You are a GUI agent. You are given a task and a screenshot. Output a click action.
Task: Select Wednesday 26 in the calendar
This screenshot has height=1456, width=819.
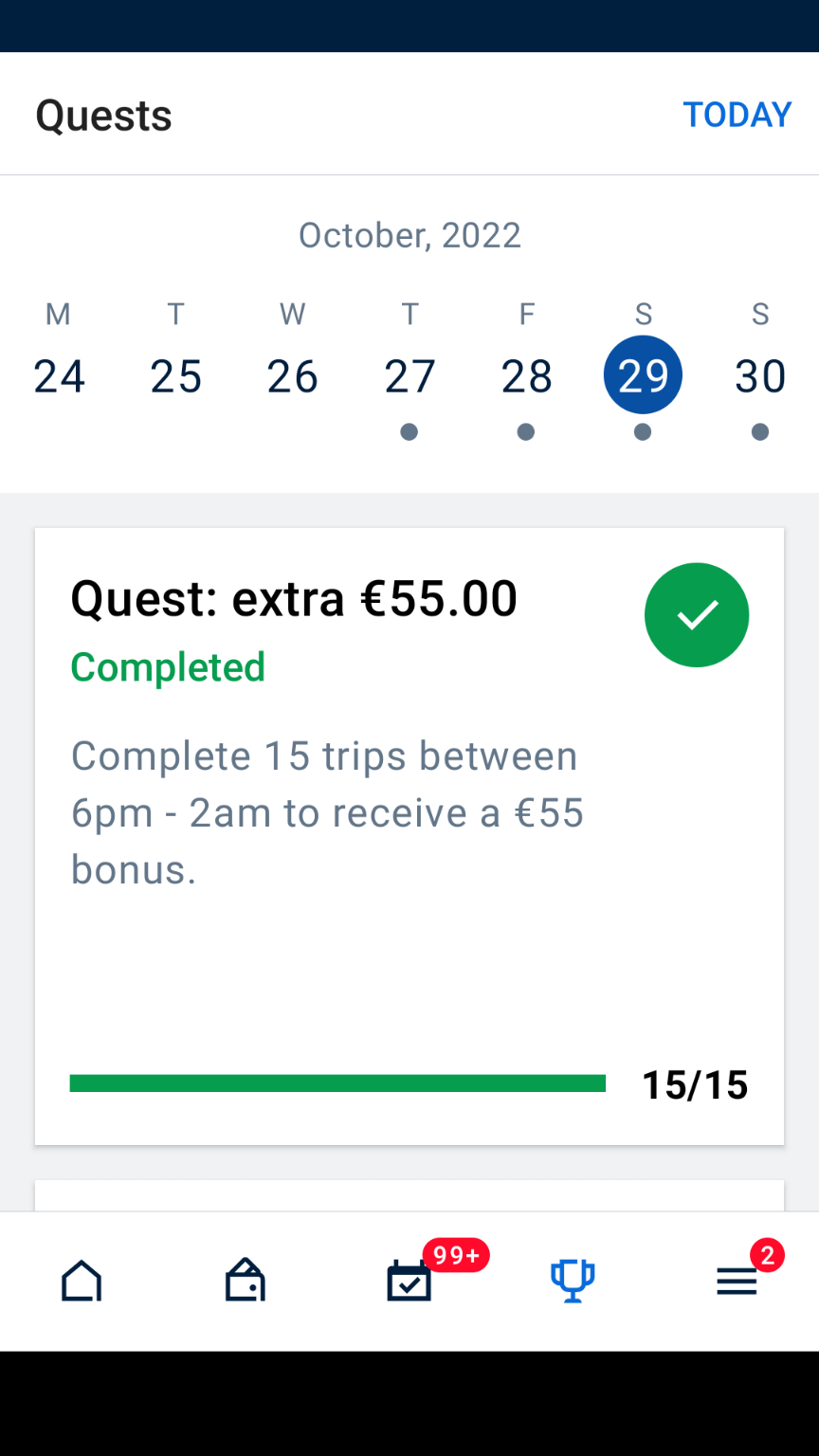tap(293, 376)
